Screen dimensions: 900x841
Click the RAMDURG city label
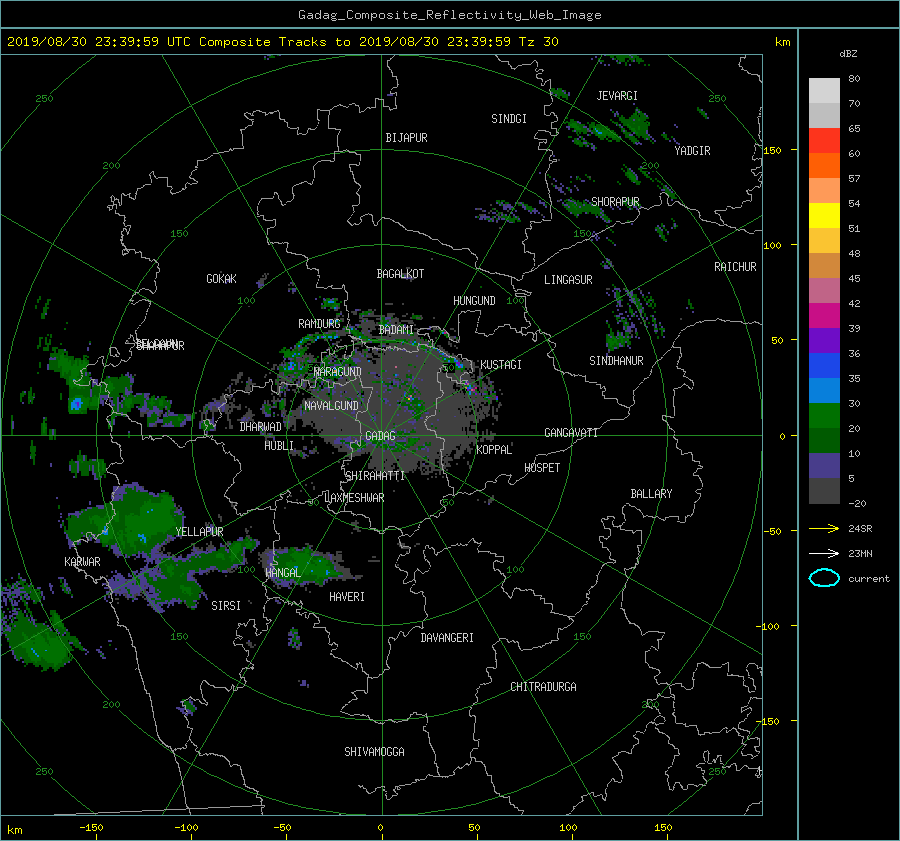319,324
